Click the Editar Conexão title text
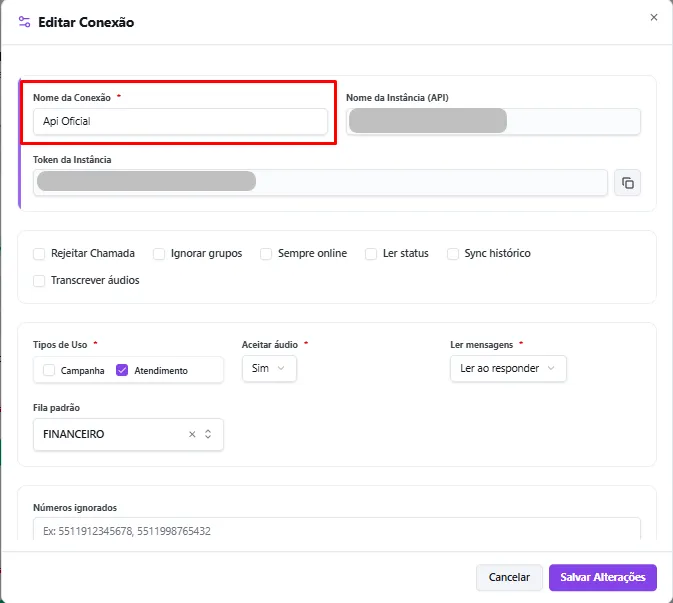This screenshot has width=673, height=603. pyautogui.click(x=86, y=22)
